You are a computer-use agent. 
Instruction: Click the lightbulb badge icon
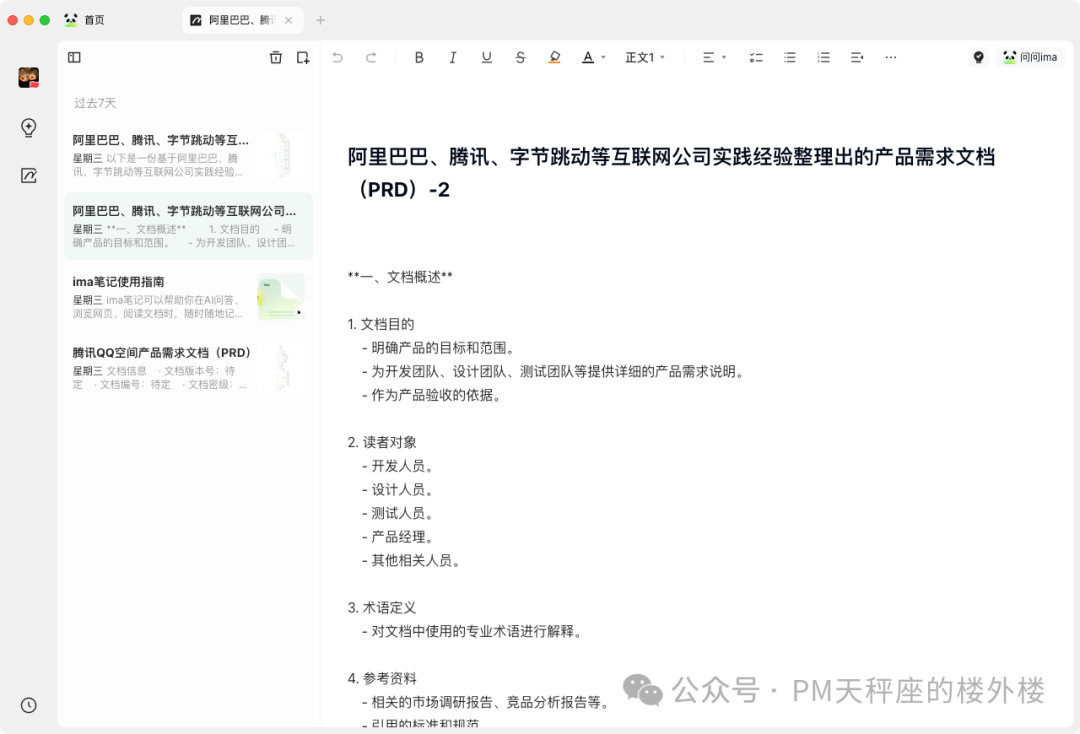[978, 57]
